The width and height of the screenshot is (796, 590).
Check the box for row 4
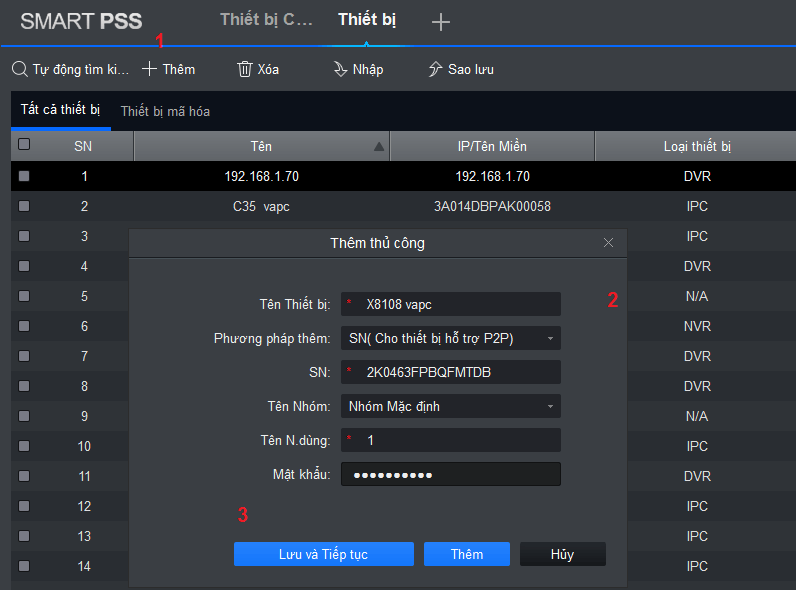point(24,266)
